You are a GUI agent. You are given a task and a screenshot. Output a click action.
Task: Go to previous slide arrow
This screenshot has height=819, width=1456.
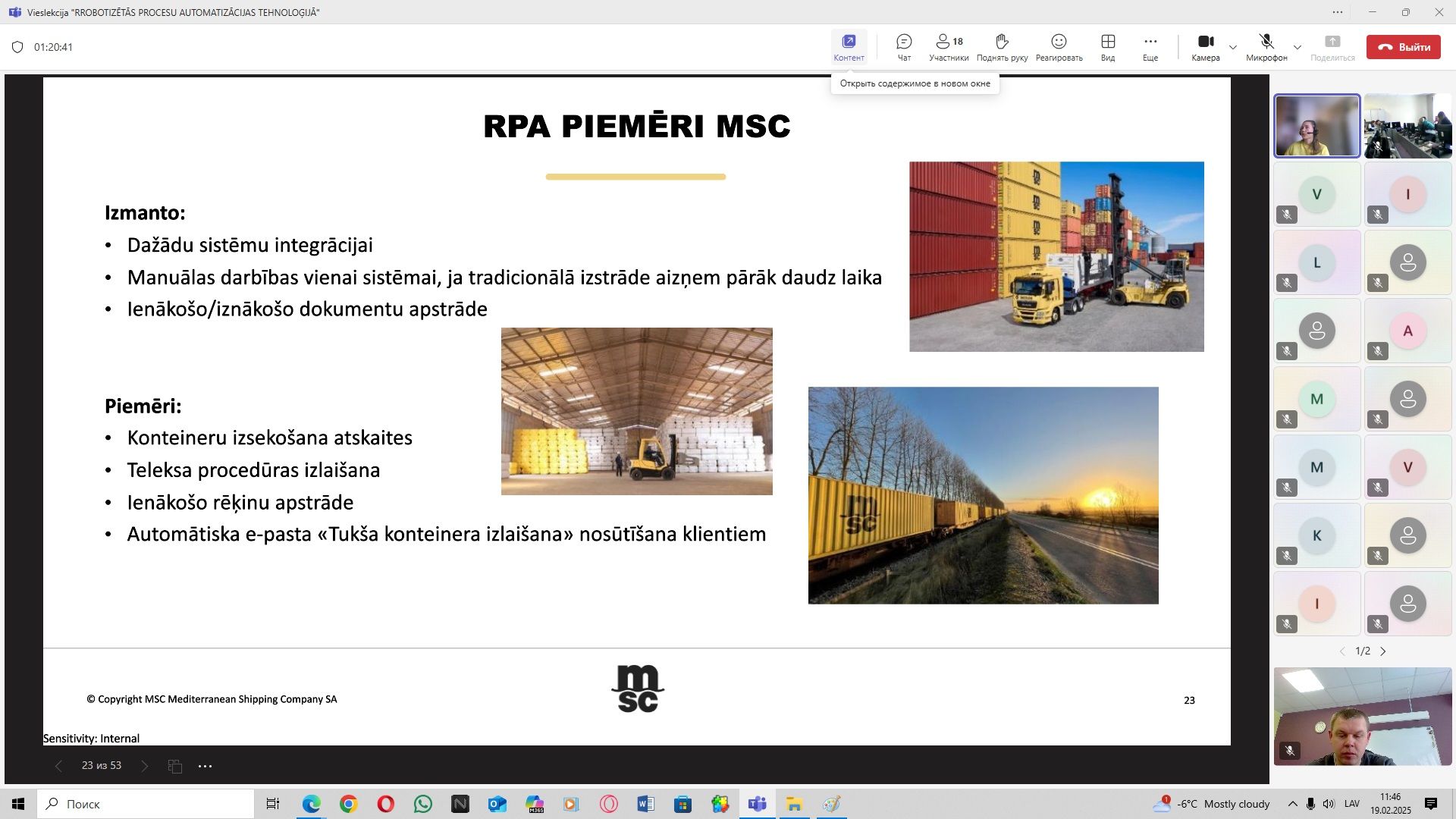click(58, 766)
